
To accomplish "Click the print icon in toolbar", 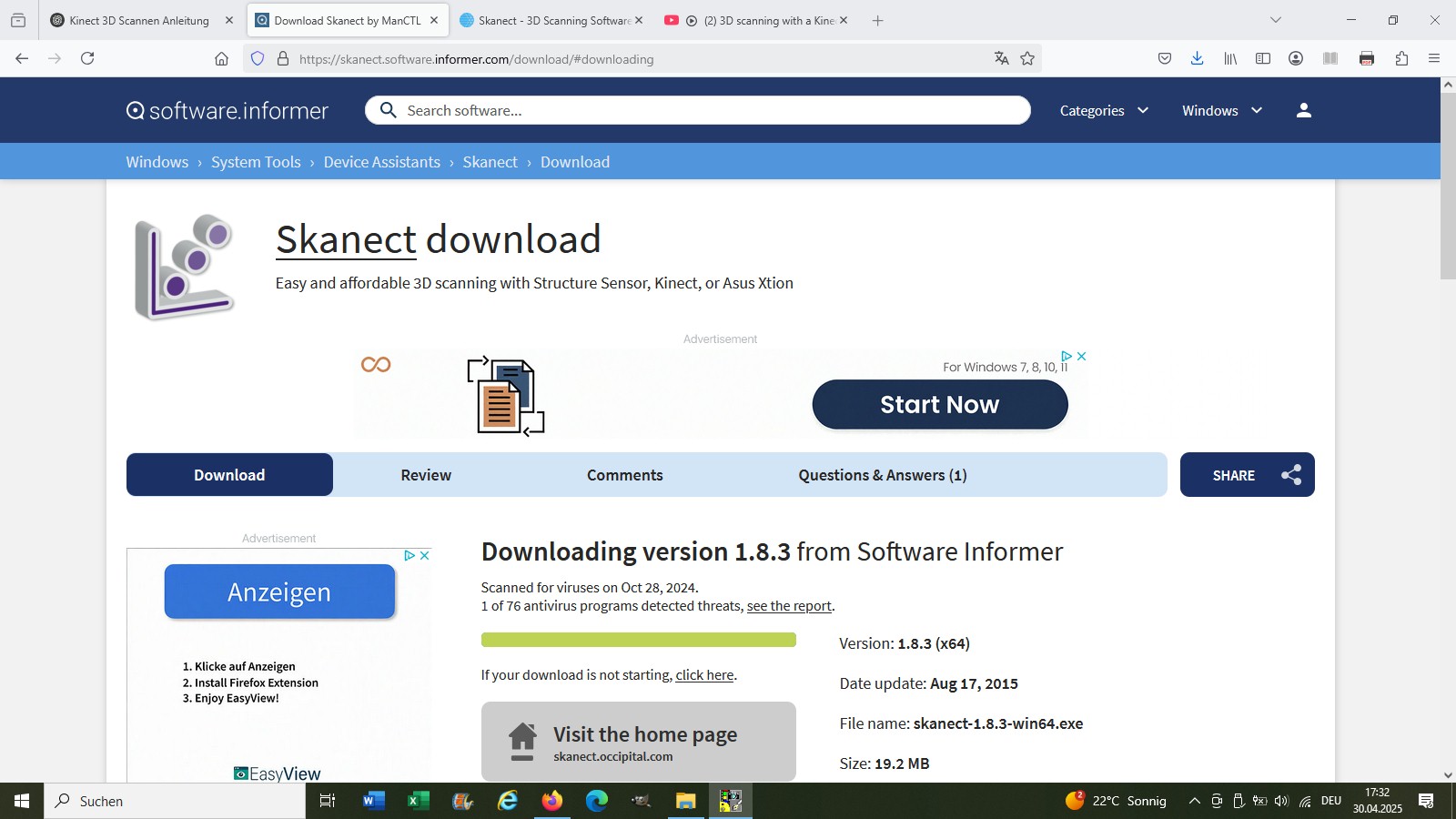I will pos(1367,58).
